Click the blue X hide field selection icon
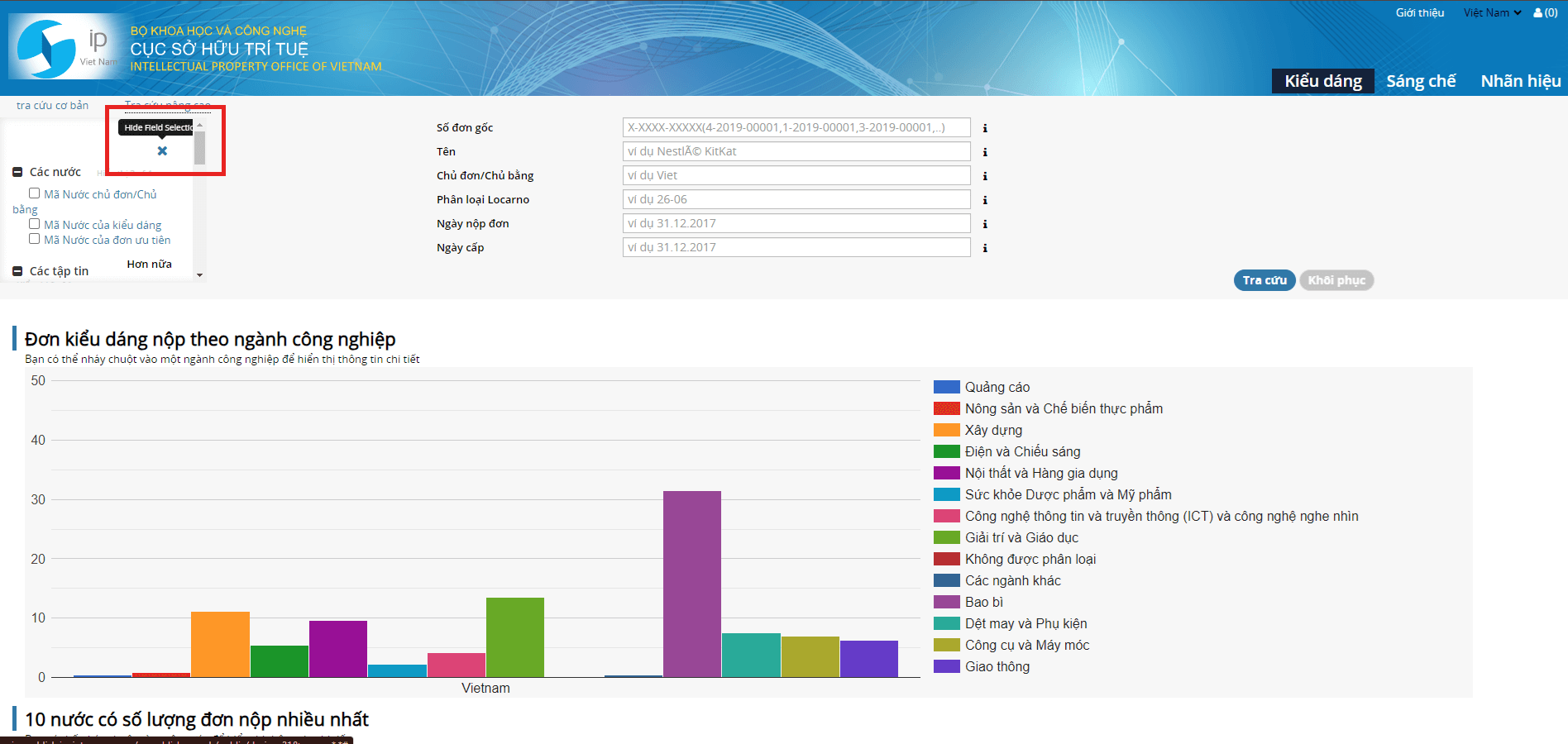 click(x=162, y=150)
